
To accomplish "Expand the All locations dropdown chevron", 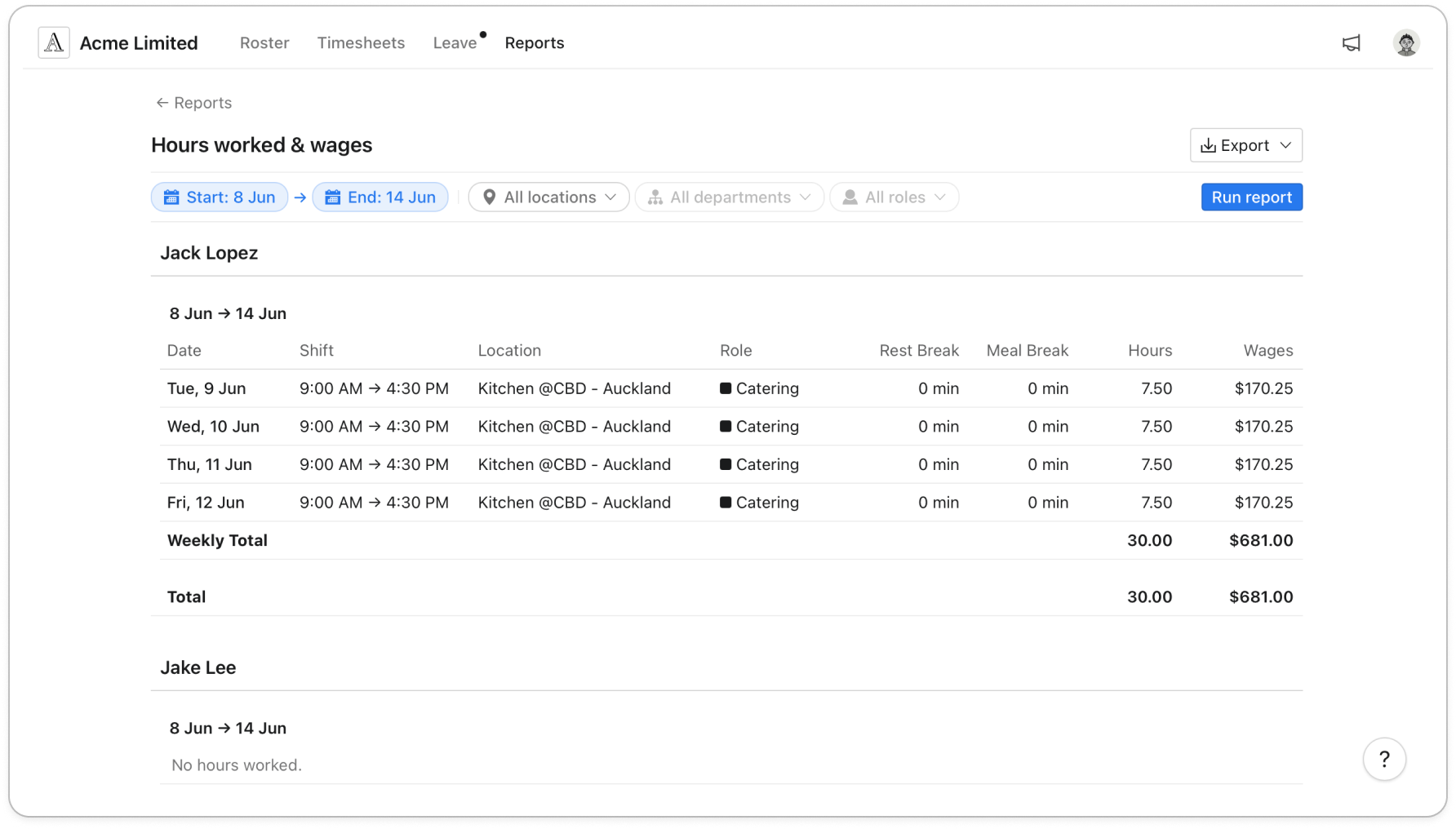I will click(610, 197).
